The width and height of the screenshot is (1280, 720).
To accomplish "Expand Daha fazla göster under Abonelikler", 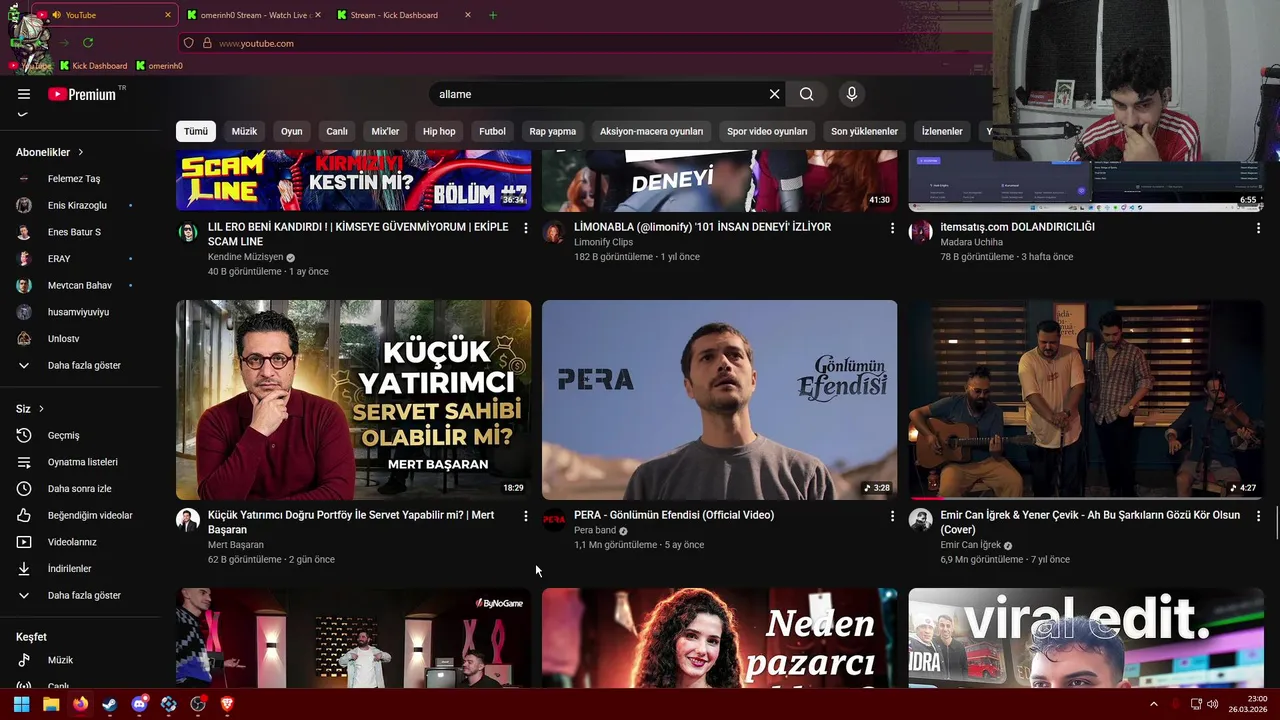I will (80, 365).
